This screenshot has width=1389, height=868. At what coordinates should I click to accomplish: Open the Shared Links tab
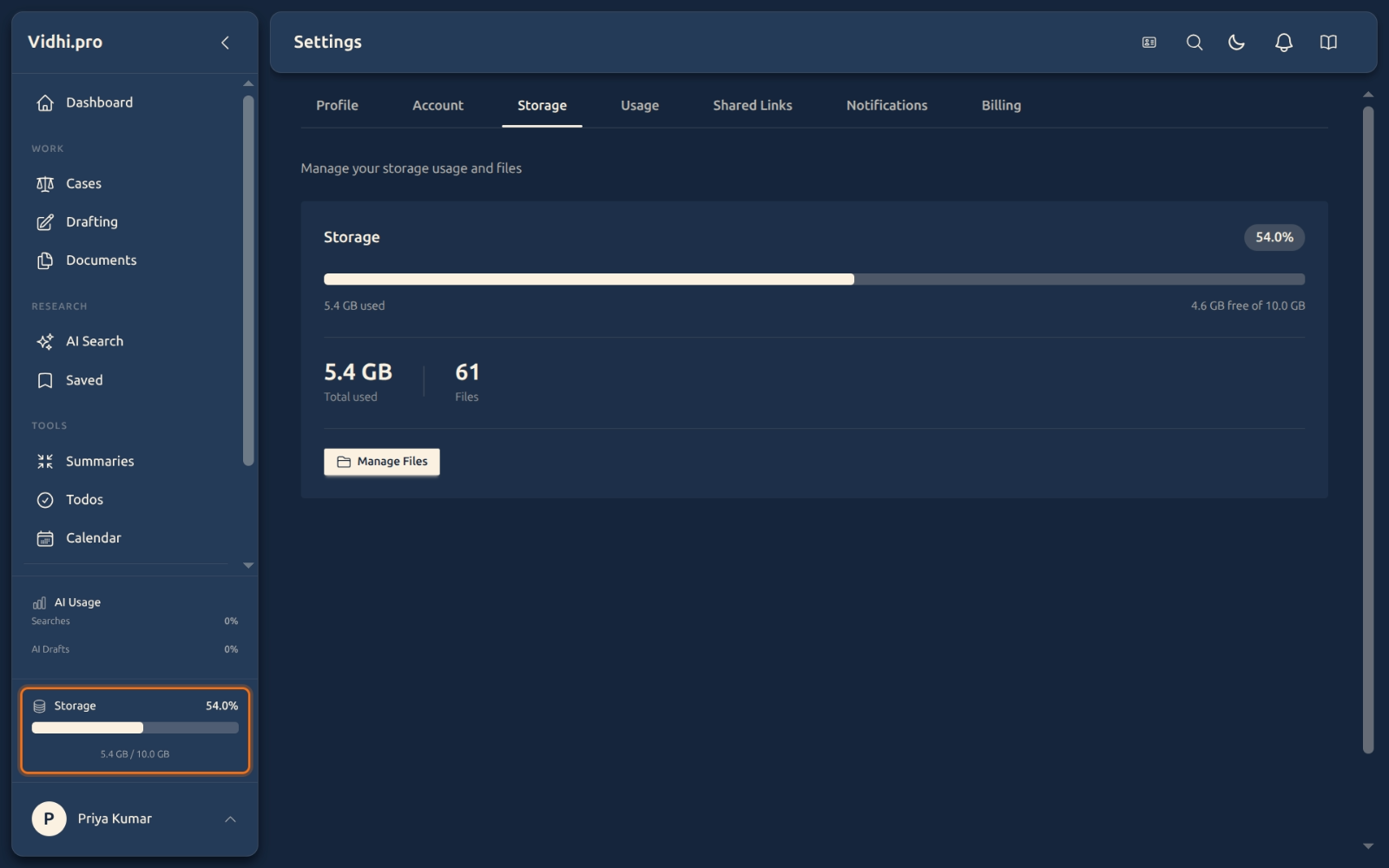[x=753, y=105]
